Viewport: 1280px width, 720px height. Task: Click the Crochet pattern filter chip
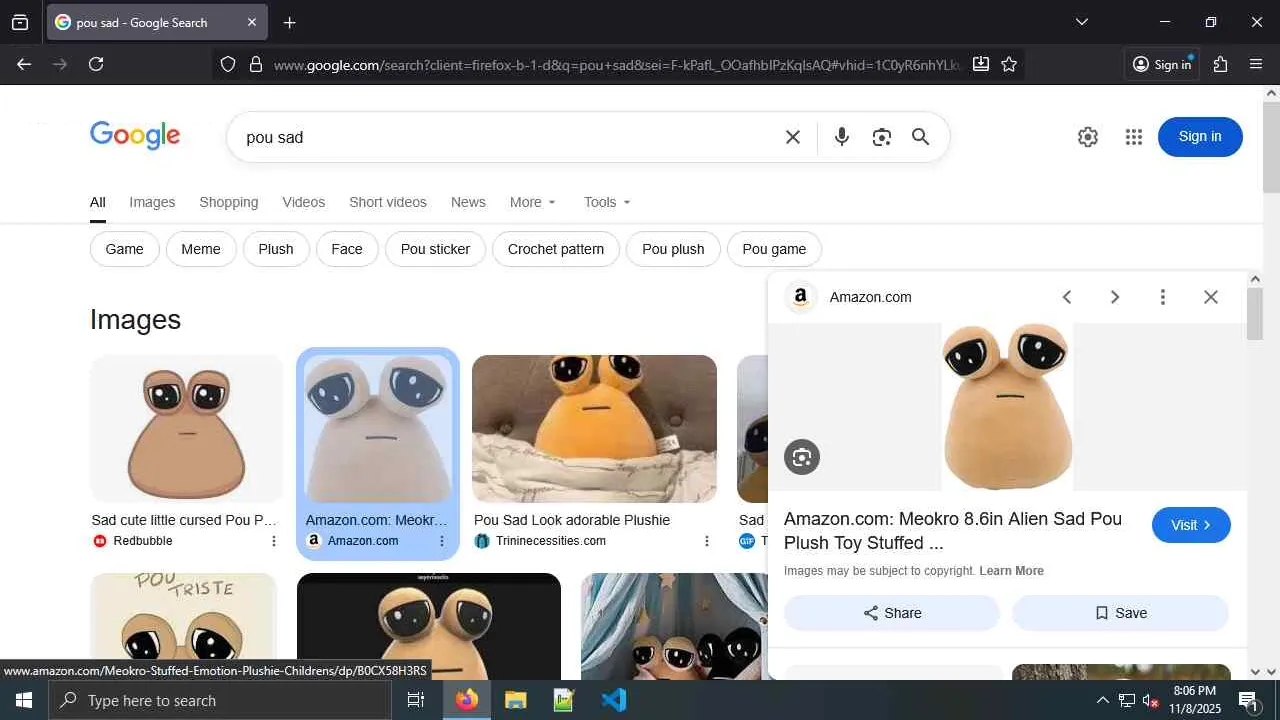[x=556, y=249]
